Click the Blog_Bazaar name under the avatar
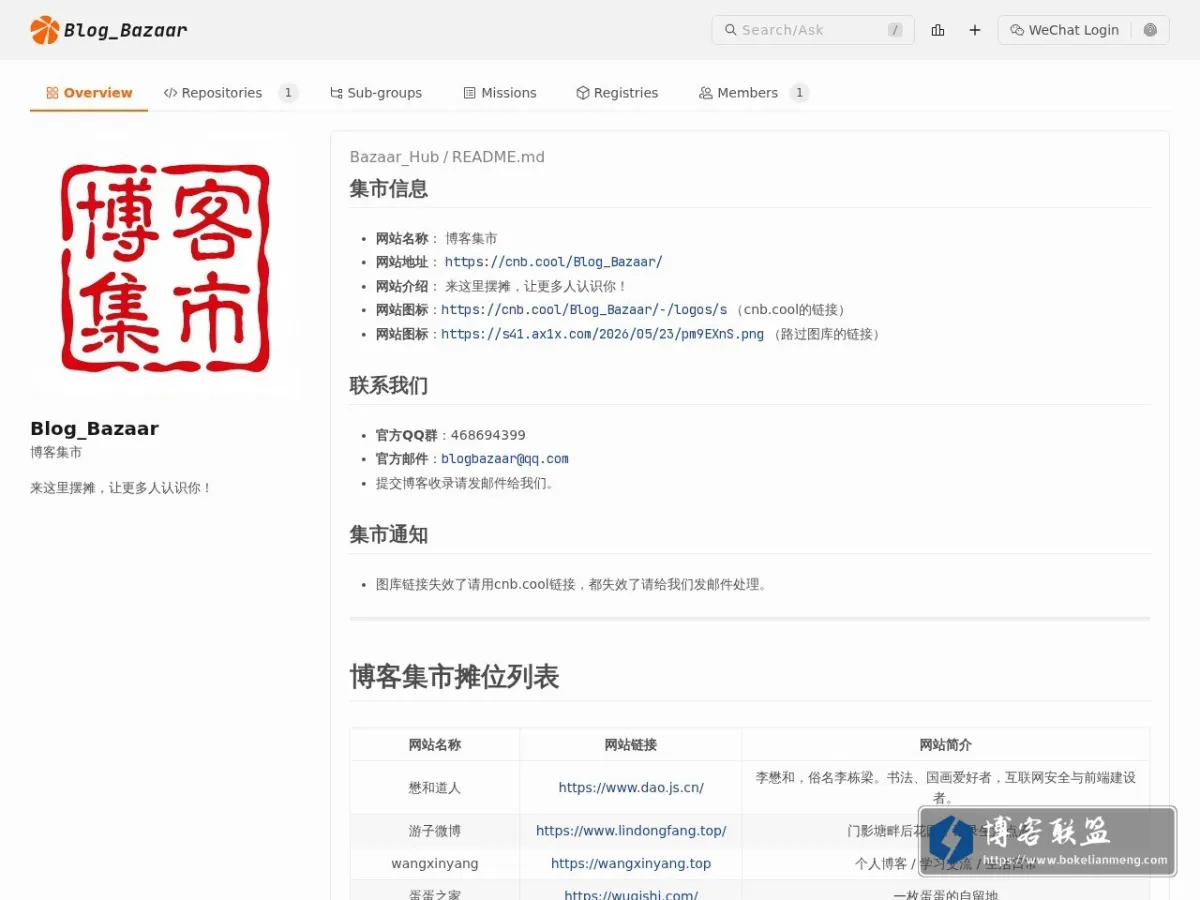Screen dimensions: 1200x900 pyautogui.click(x=94, y=429)
